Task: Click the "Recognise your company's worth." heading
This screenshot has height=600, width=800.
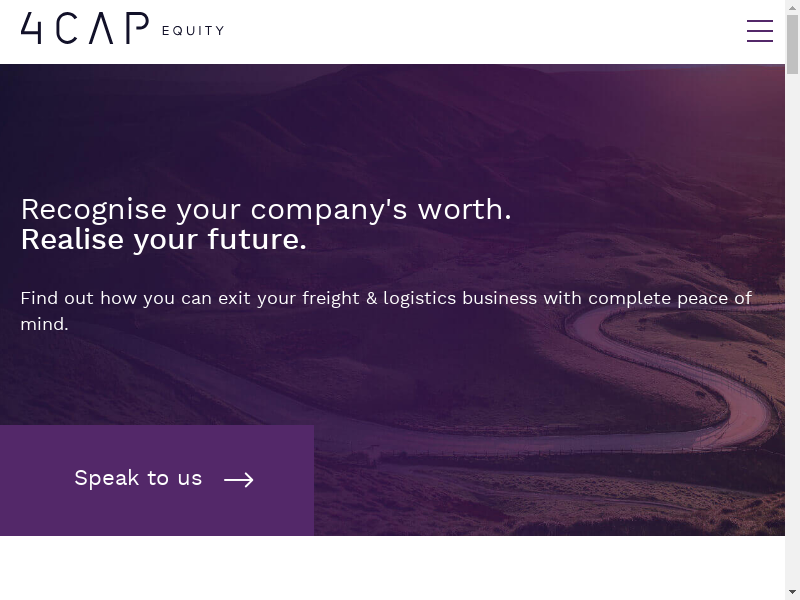Action: tap(266, 209)
